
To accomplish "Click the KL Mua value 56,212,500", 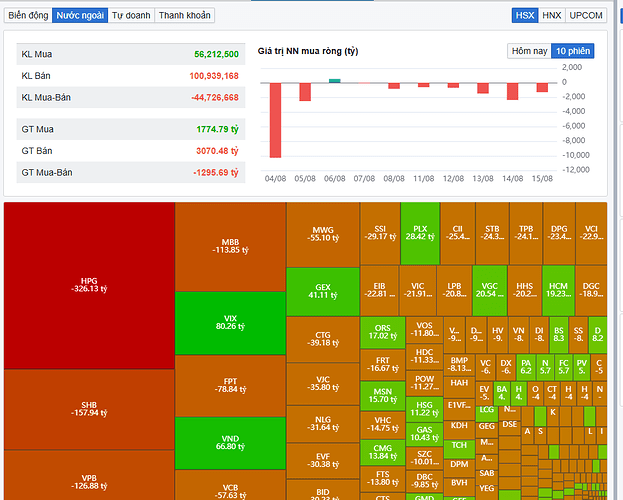I will point(216,54).
